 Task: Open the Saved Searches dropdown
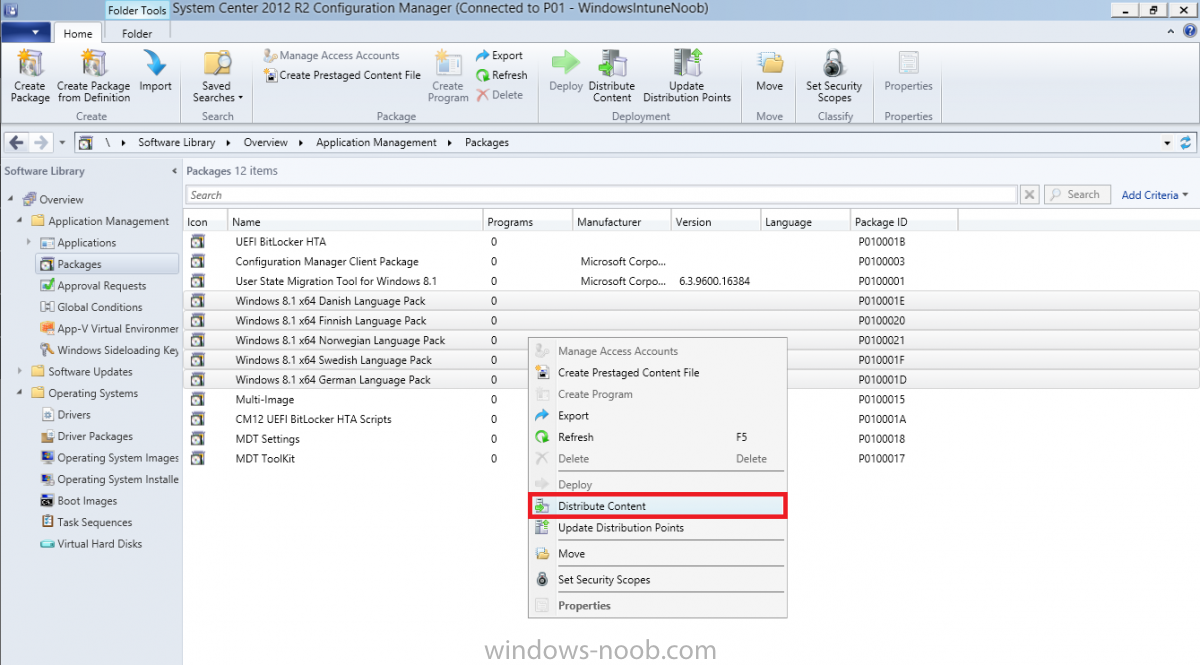click(x=217, y=76)
